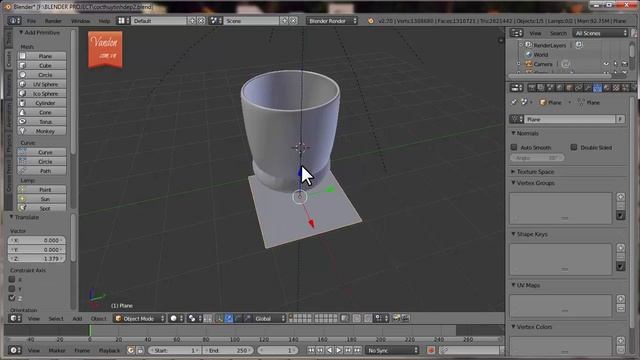Open the Help menu
This screenshot has width=640, height=360.
coord(104,20)
